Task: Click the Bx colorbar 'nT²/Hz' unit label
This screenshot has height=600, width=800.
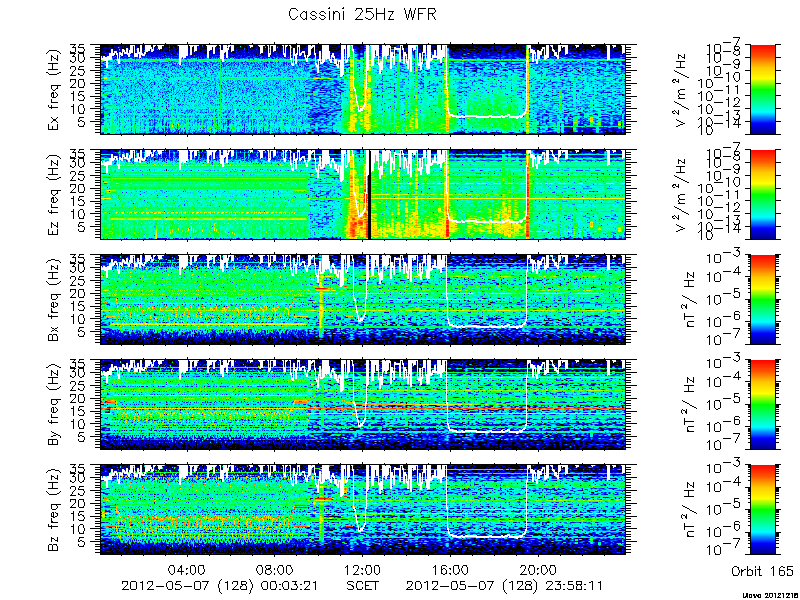Action: click(691, 300)
